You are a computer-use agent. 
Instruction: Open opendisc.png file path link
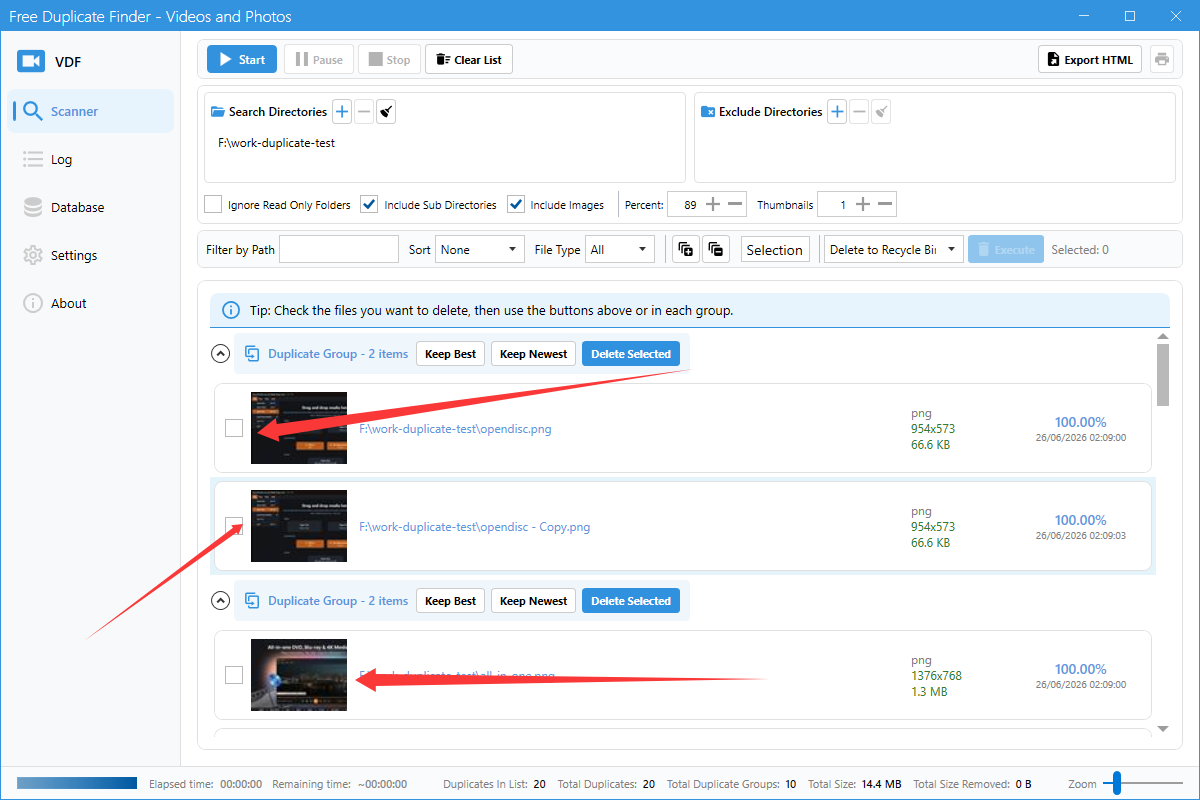point(455,429)
